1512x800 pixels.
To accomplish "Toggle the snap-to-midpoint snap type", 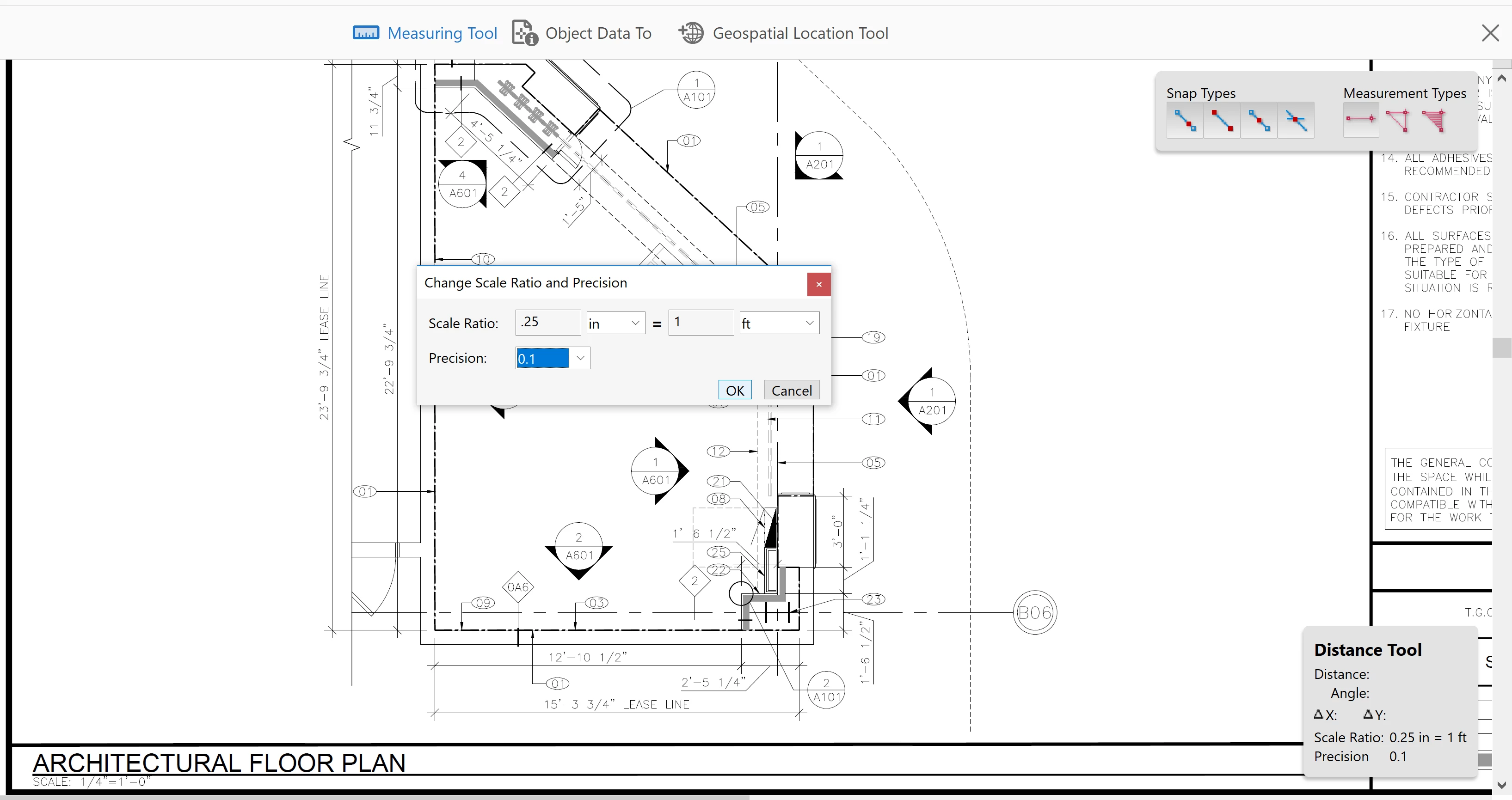I will coord(1259,120).
